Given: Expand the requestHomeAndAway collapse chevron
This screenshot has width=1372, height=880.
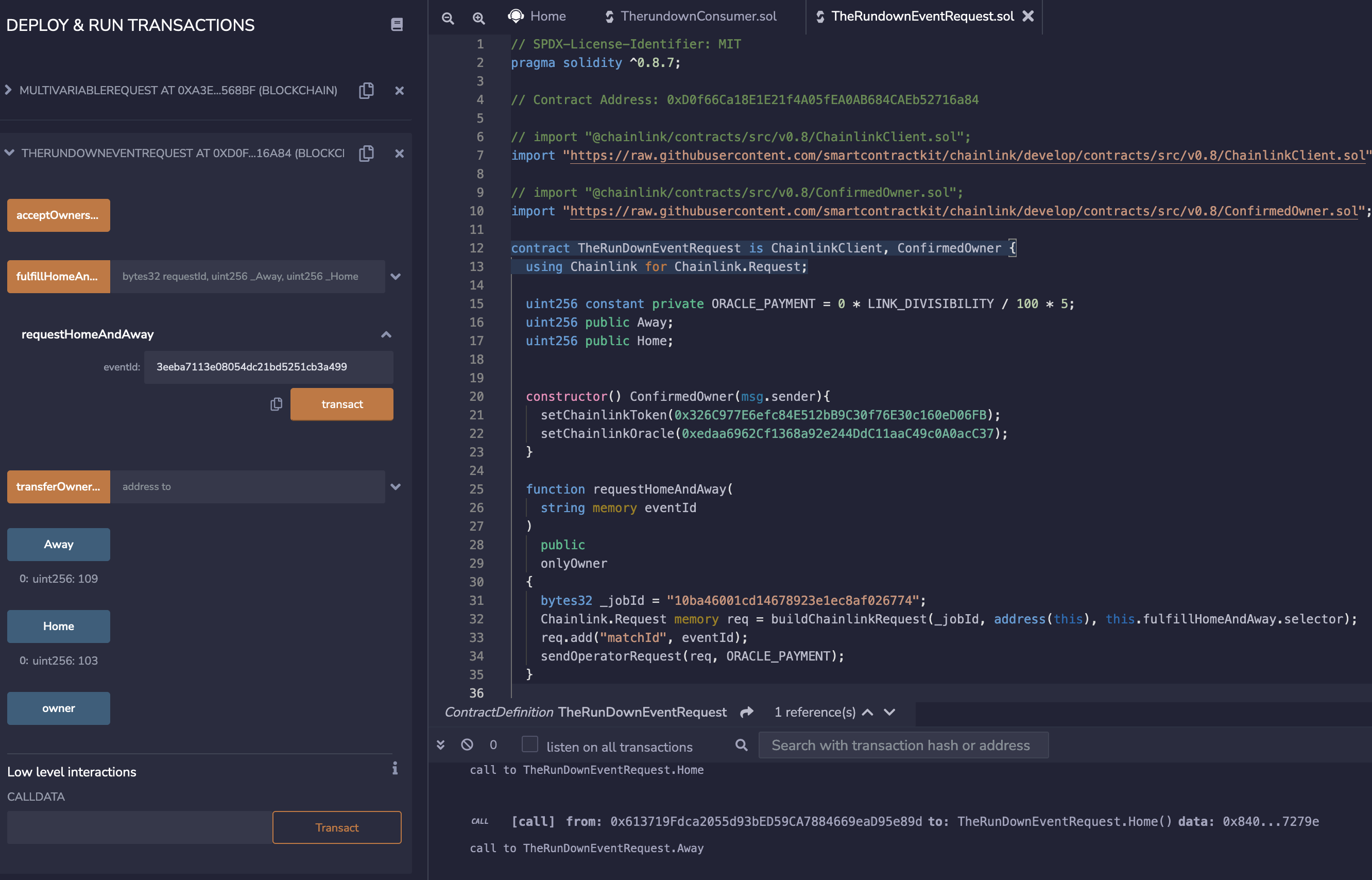Looking at the screenshot, I should click(388, 334).
